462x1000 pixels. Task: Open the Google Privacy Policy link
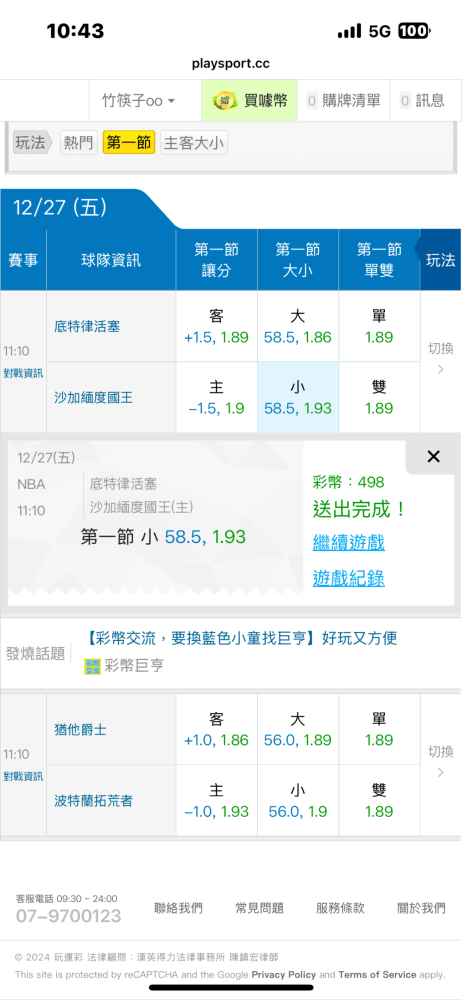283,974
